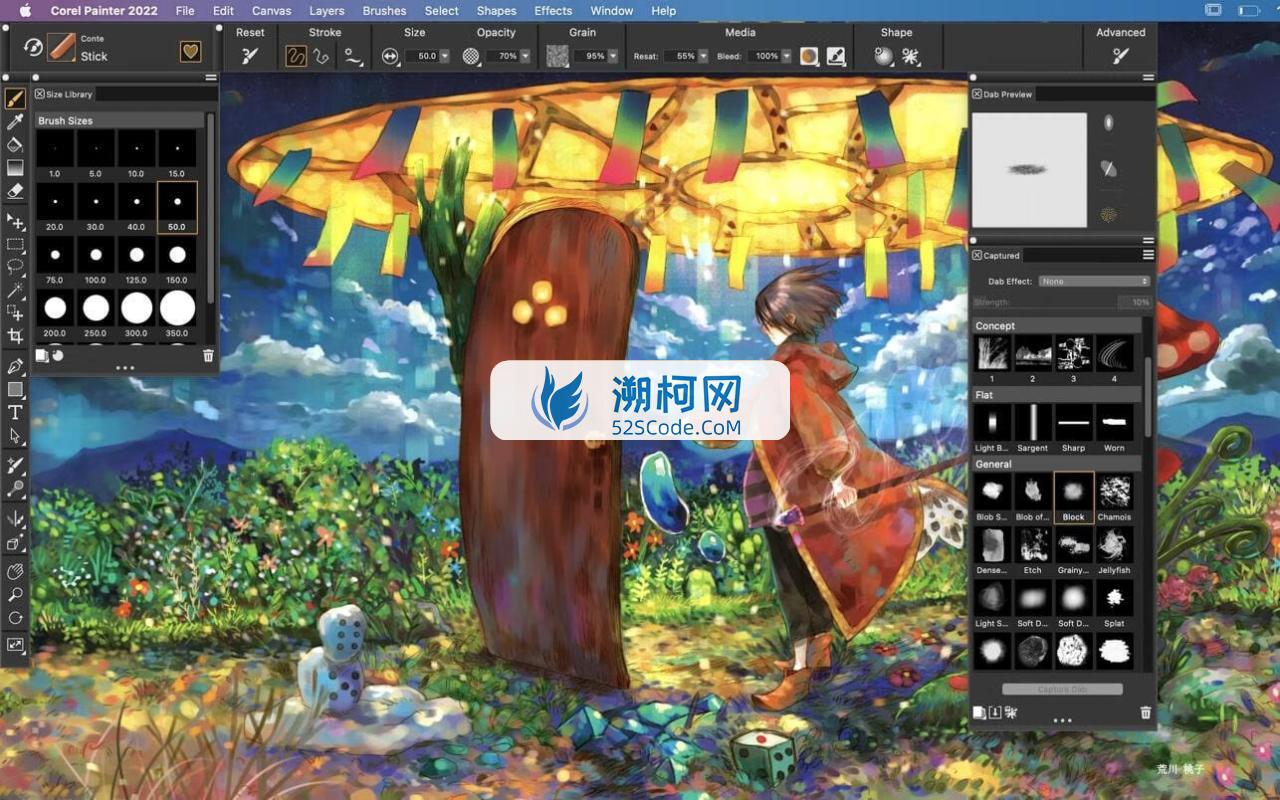This screenshot has height=800, width=1280.
Task: Open the Shapes menu
Action: pos(496,11)
